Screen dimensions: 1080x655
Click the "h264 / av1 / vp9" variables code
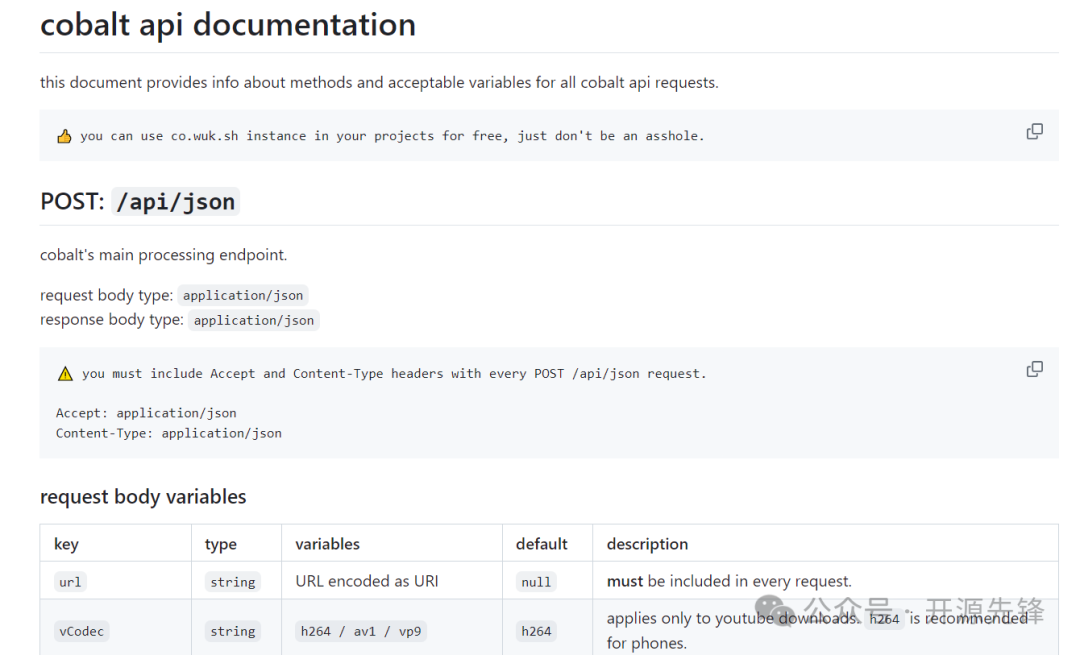pyautogui.click(x=361, y=631)
